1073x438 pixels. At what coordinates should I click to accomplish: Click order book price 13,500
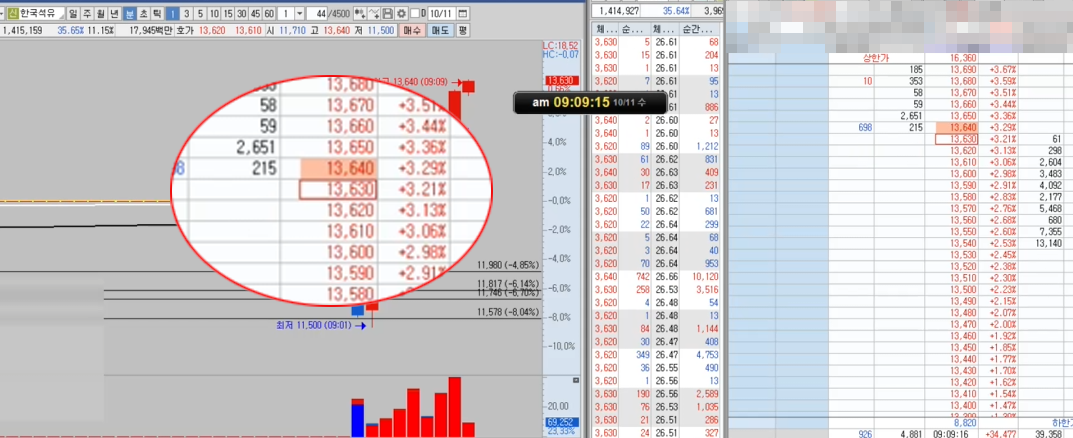[964, 289]
